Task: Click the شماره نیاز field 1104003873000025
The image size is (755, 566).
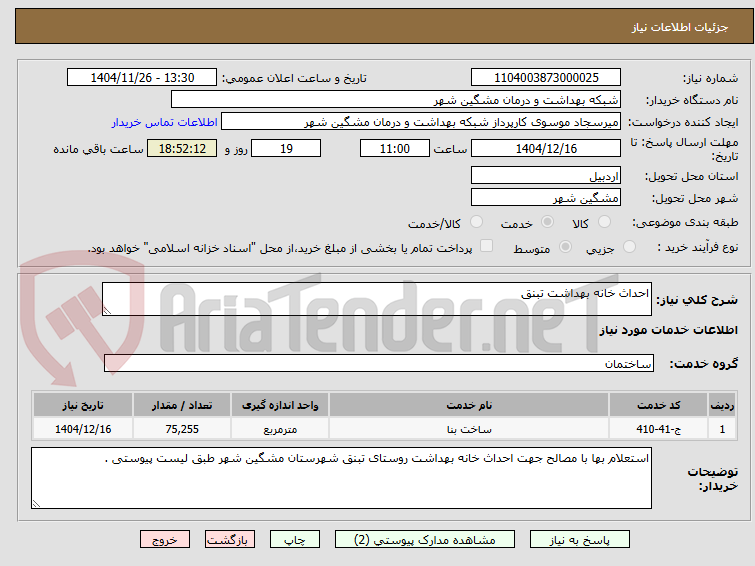Action: pyautogui.click(x=546, y=78)
